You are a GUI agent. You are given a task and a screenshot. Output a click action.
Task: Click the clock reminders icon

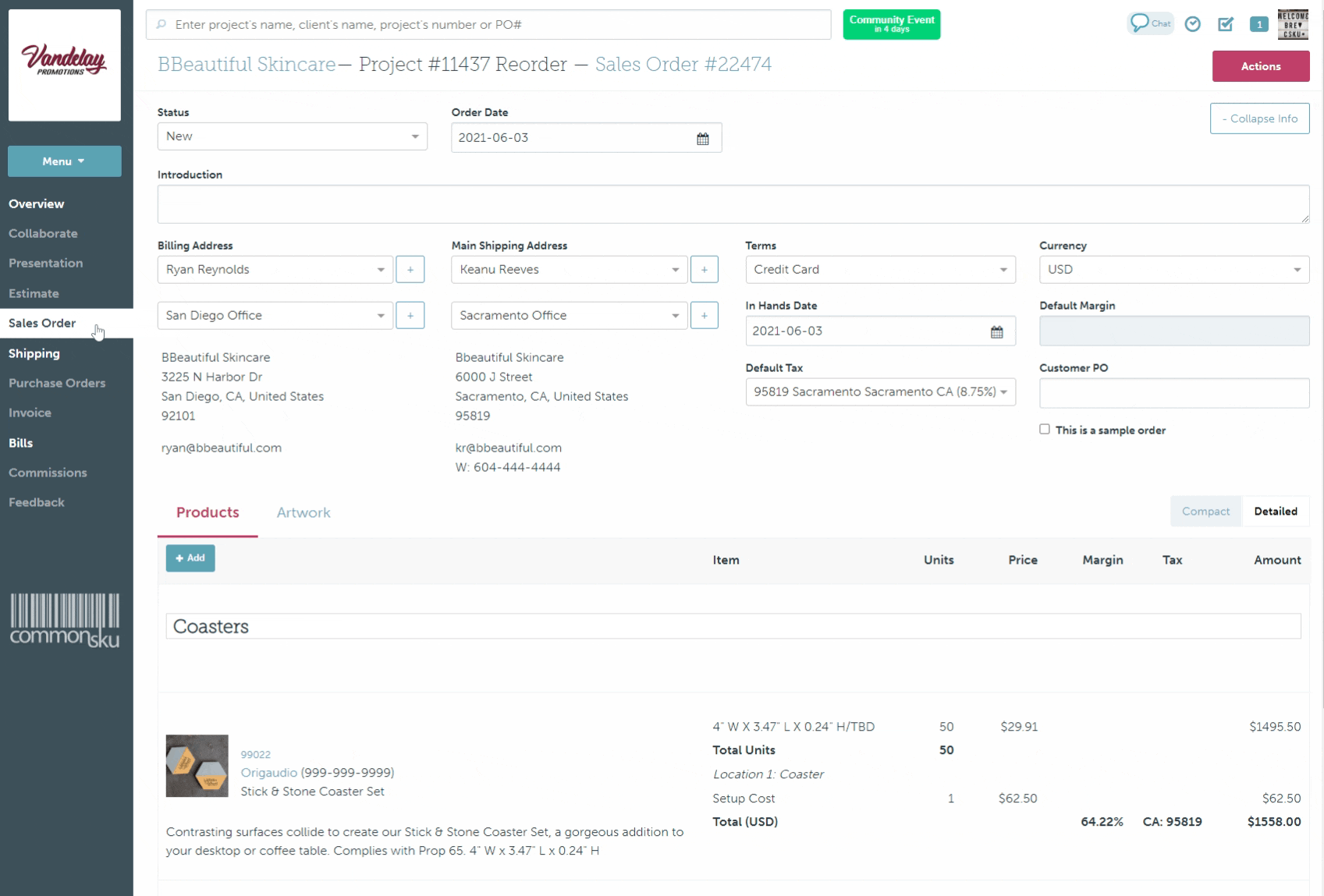point(1192,24)
